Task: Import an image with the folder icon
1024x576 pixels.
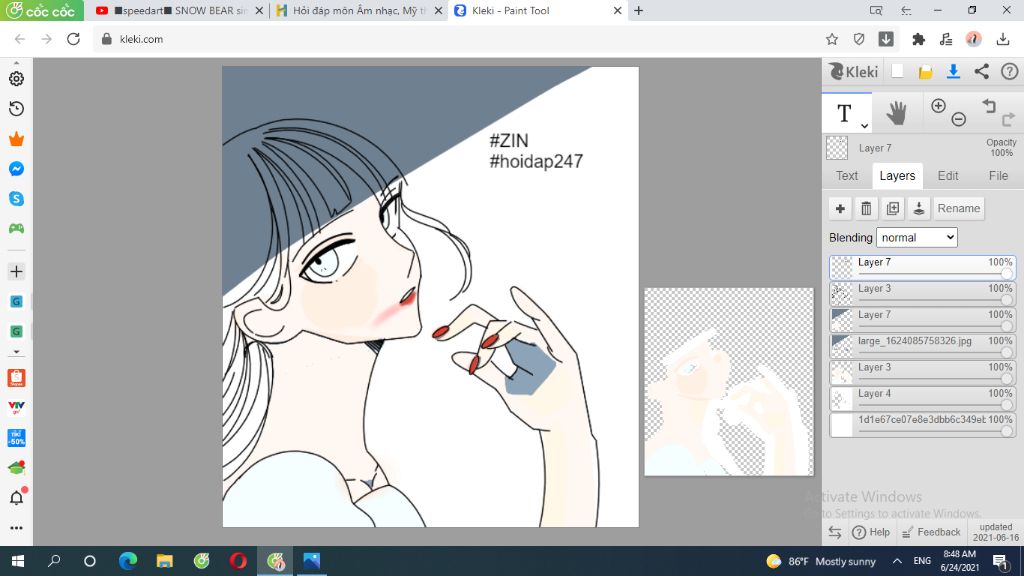Action: click(x=925, y=72)
